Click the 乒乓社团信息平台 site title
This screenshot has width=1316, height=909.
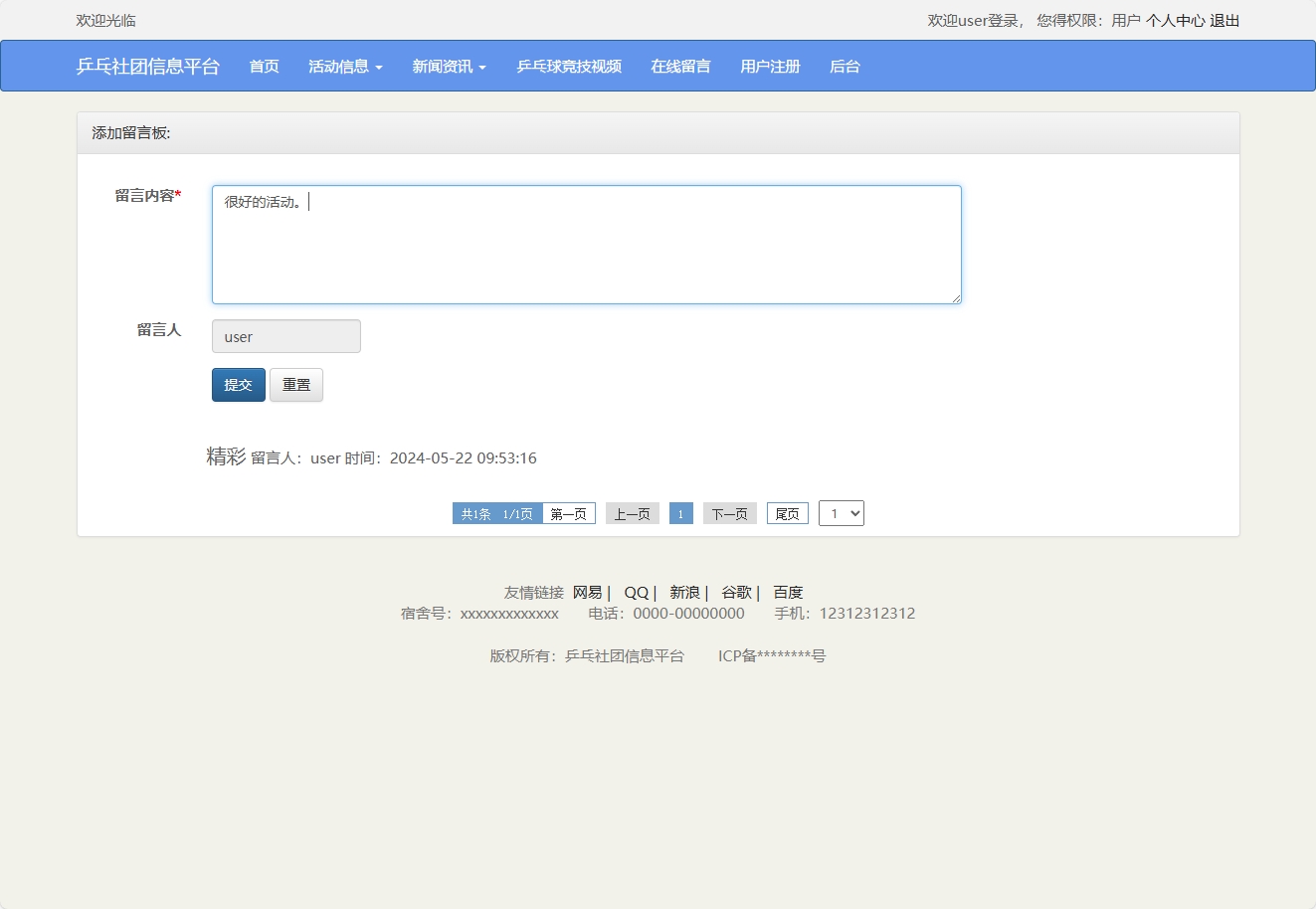click(150, 66)
